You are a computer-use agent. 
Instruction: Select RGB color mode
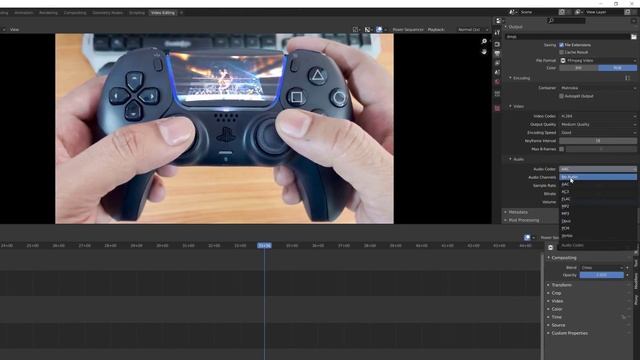point(617,68)
